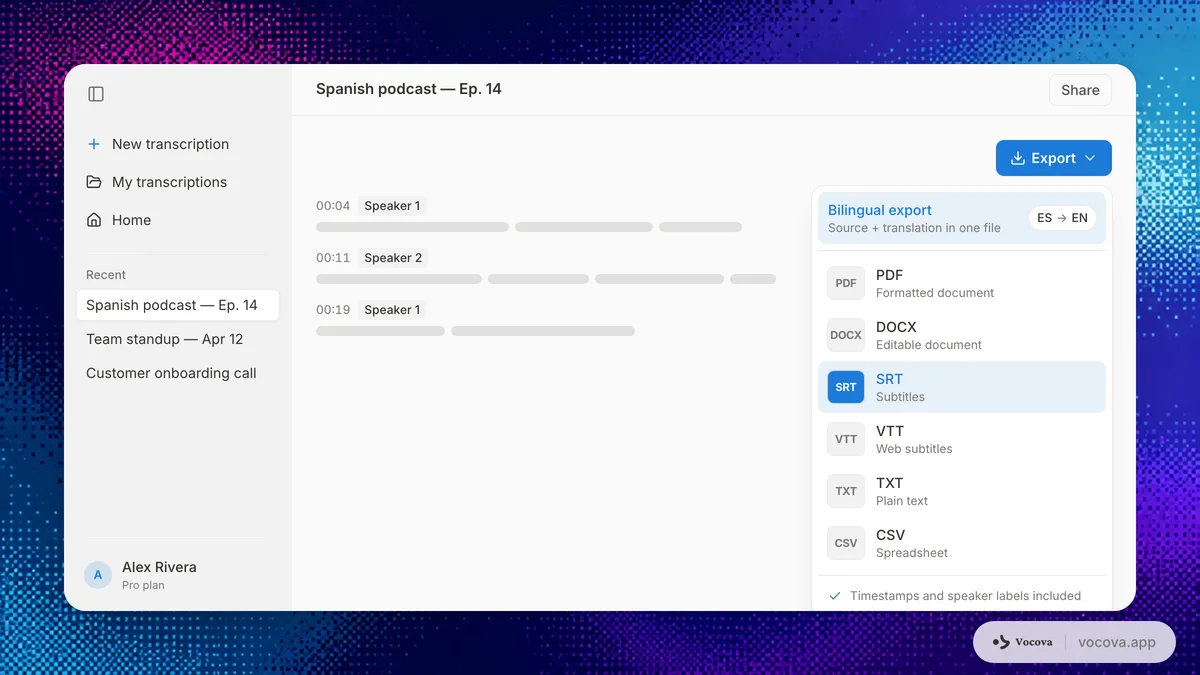Viewport: 1200px width, 675px height.
Task: Click the VTT file type icon
Action: click(846, 439)
